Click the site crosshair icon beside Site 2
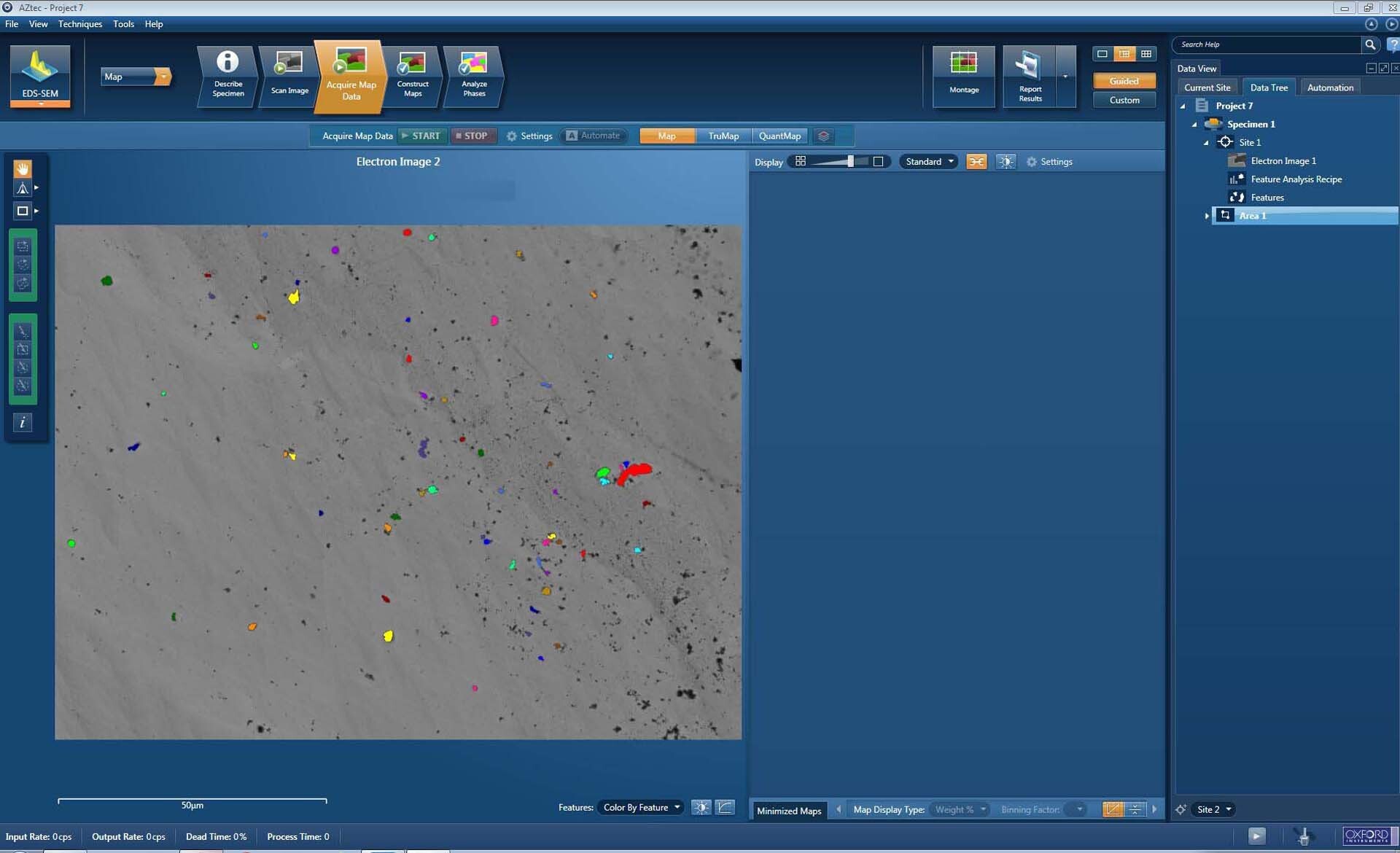This screenshot has height=853, width=1400. [1181, 809]
